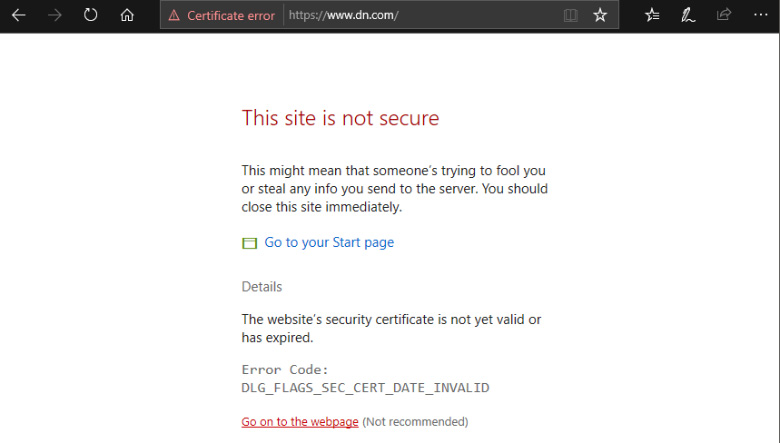Follow the Go to your Start page link

[329, 242]
